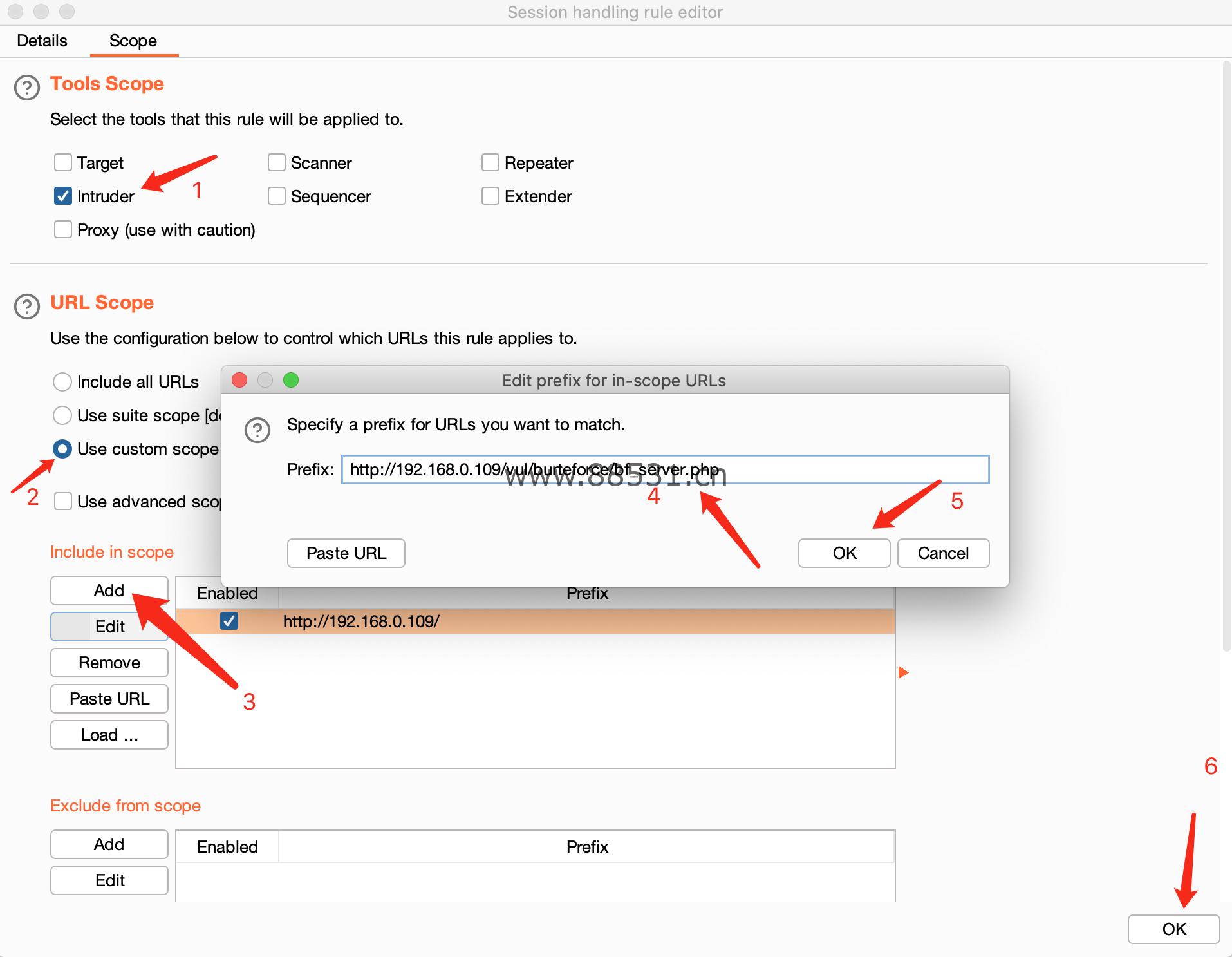The width and height of the screenshot is (1232, 957).
Task: Enable the Scanner checkbox
Action: pyautogui.click(x=277, y=162)
